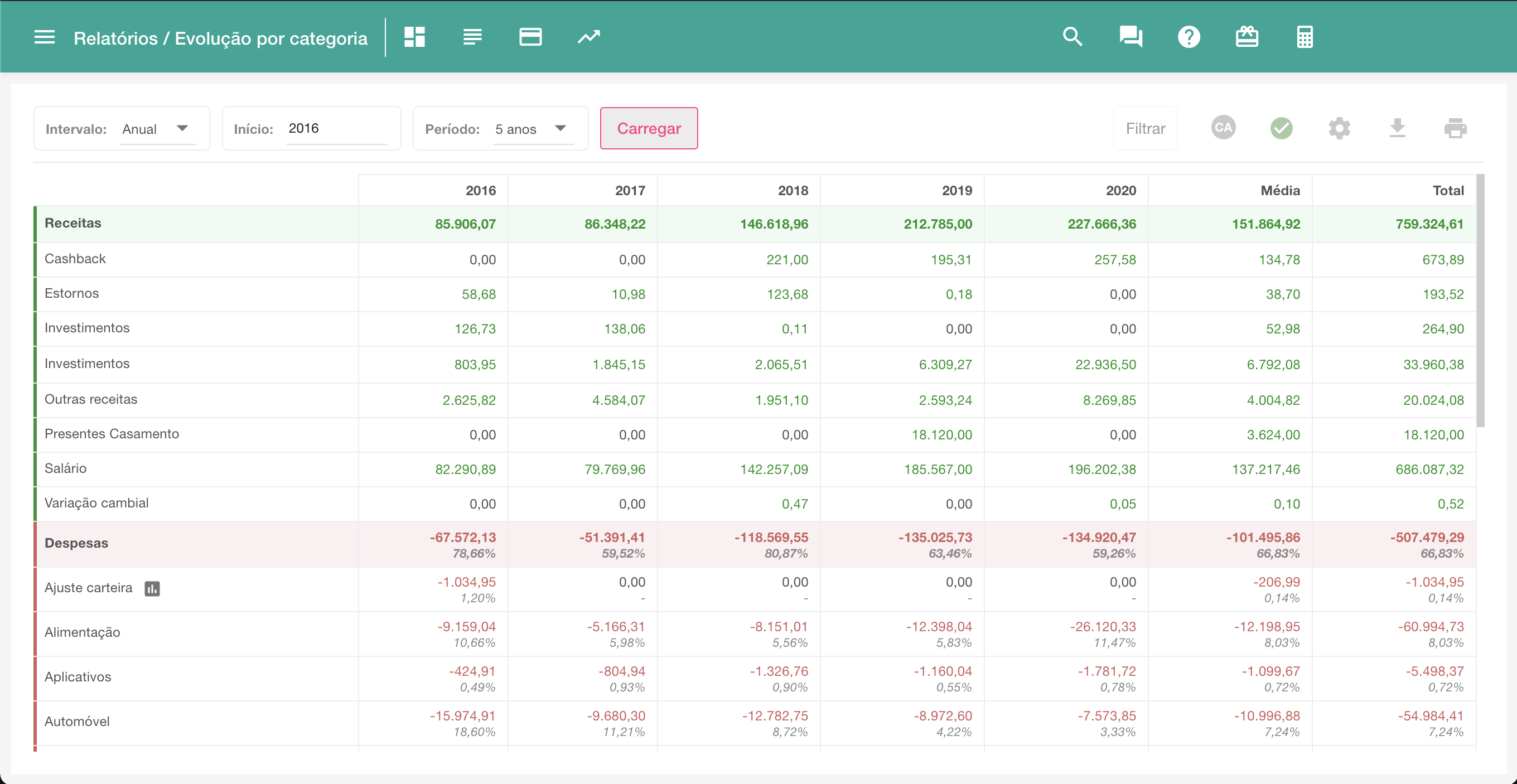Click the search magnifier icon
1517x784 pixels.
(x=1072, y=37)
